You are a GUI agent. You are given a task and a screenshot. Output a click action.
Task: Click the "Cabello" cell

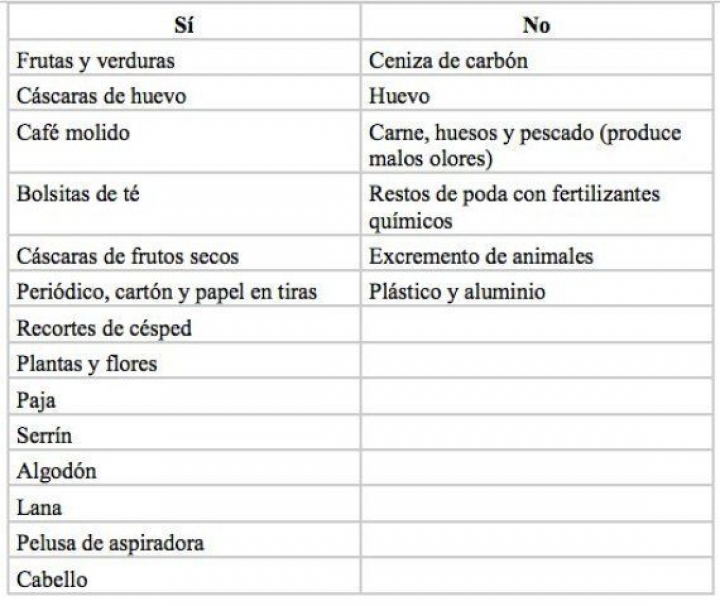tap(52, 579)
